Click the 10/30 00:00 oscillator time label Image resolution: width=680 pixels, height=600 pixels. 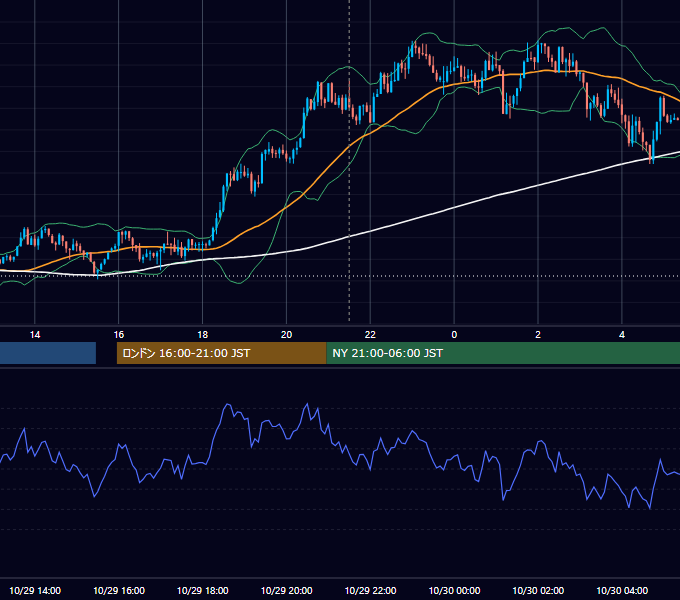coord(454,590)
